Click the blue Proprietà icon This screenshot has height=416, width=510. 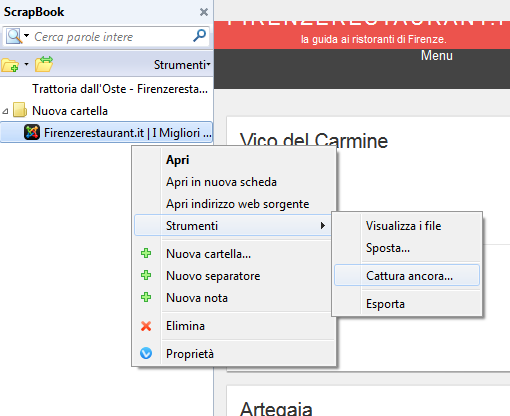tap(146, 353)
